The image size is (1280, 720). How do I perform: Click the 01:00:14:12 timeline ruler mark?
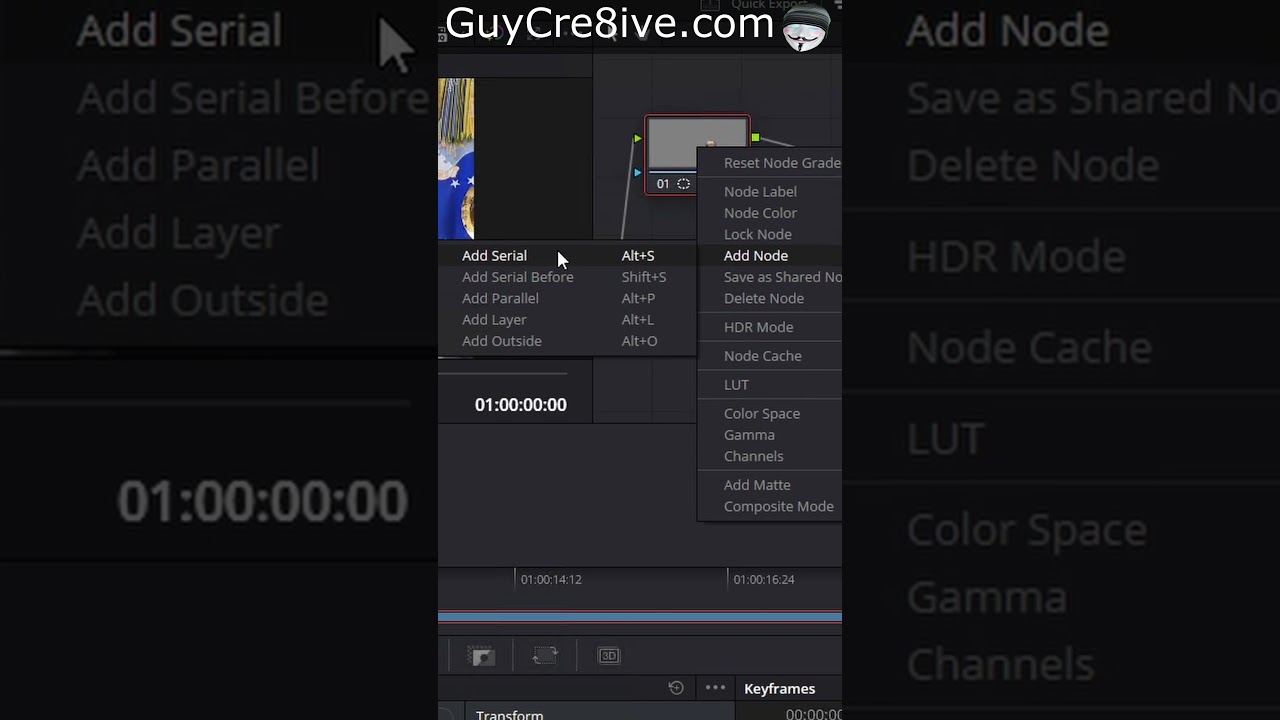[x=551, y=580]
